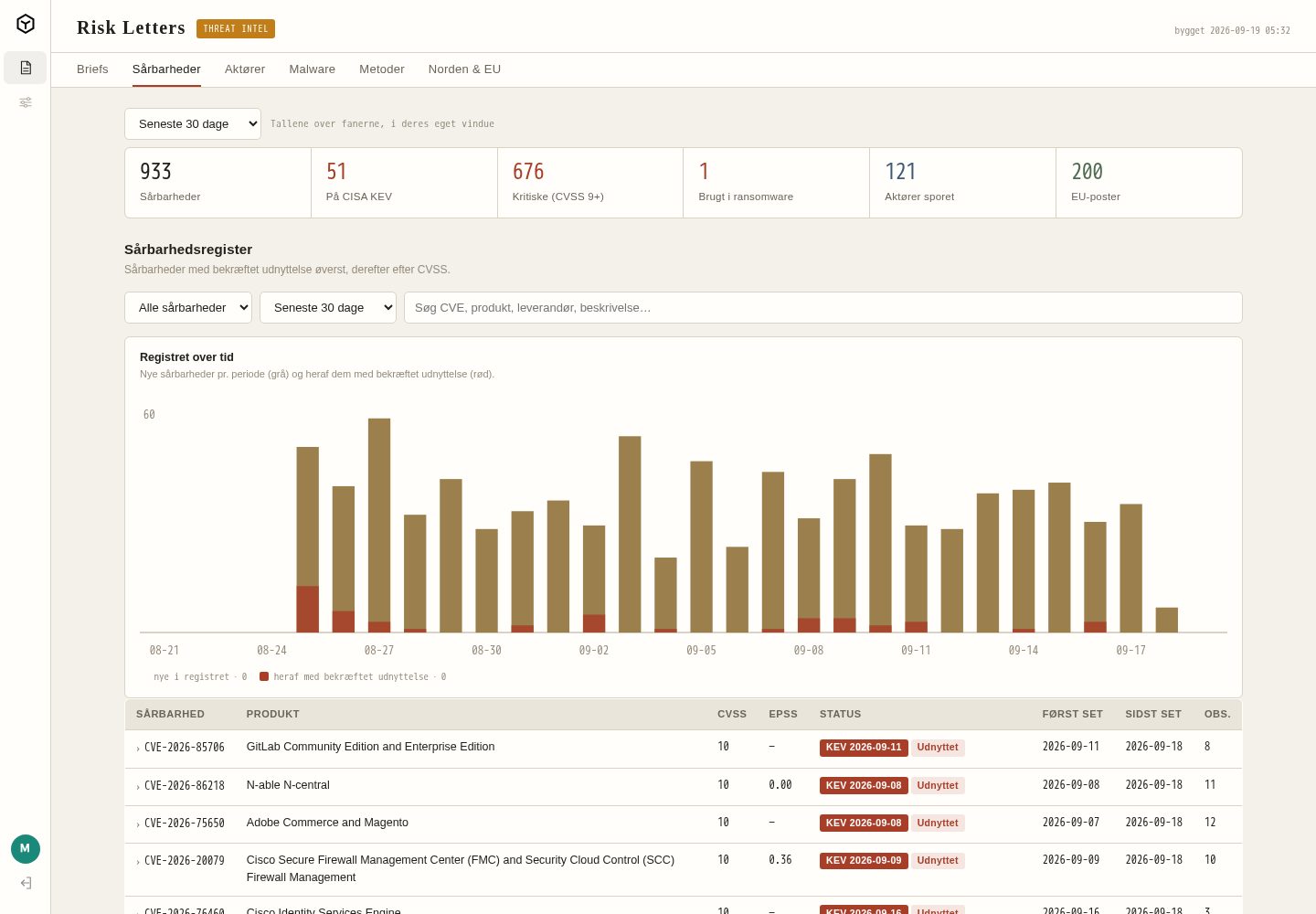Viewport: 1316px width, 914px height.
Task: Expand the CVE-2026-85706 row chevron
Action: click(x=138, y=749)
